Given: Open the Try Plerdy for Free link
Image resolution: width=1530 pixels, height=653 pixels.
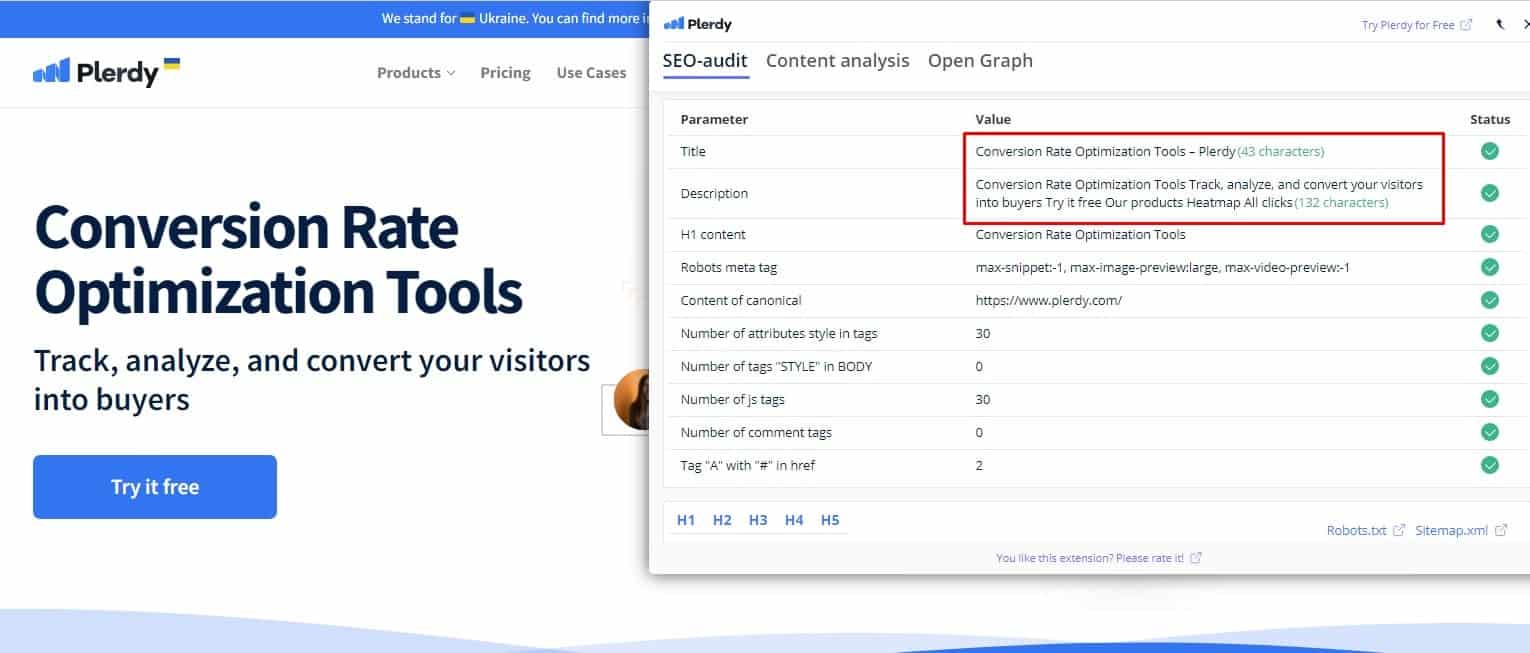Looking at the screenshot, I should 1416,25.
